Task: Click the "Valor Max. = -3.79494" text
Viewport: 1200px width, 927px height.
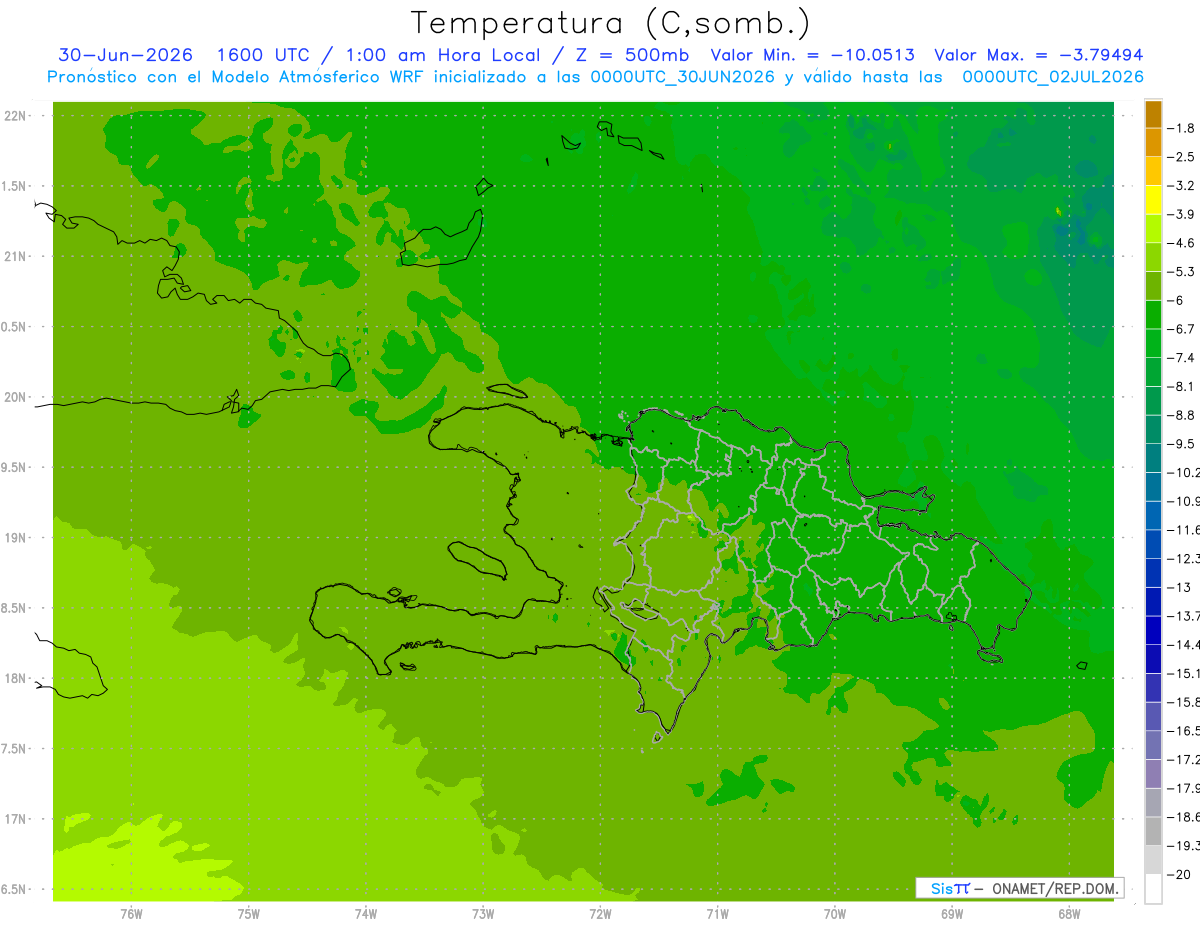Action: click(x=1039, y=55)
